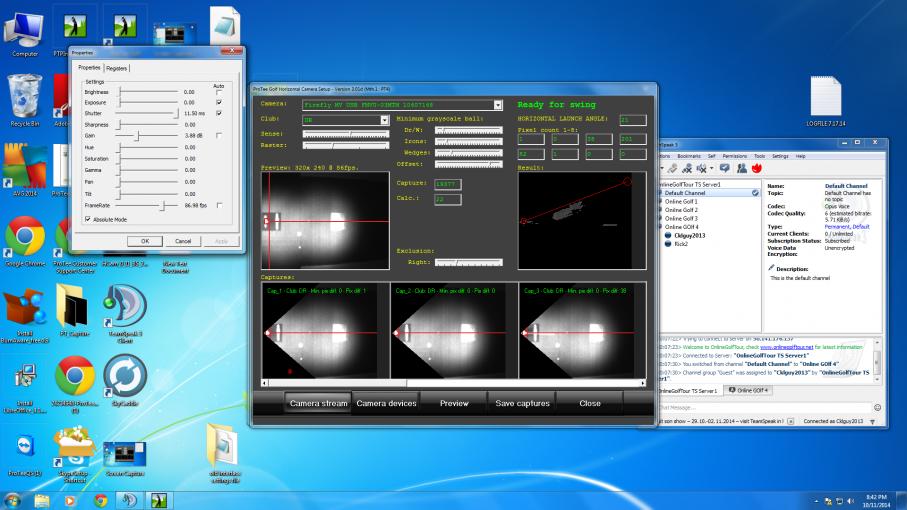
Task: Open Windows Explorer from the taskbar
Action: 42,501
